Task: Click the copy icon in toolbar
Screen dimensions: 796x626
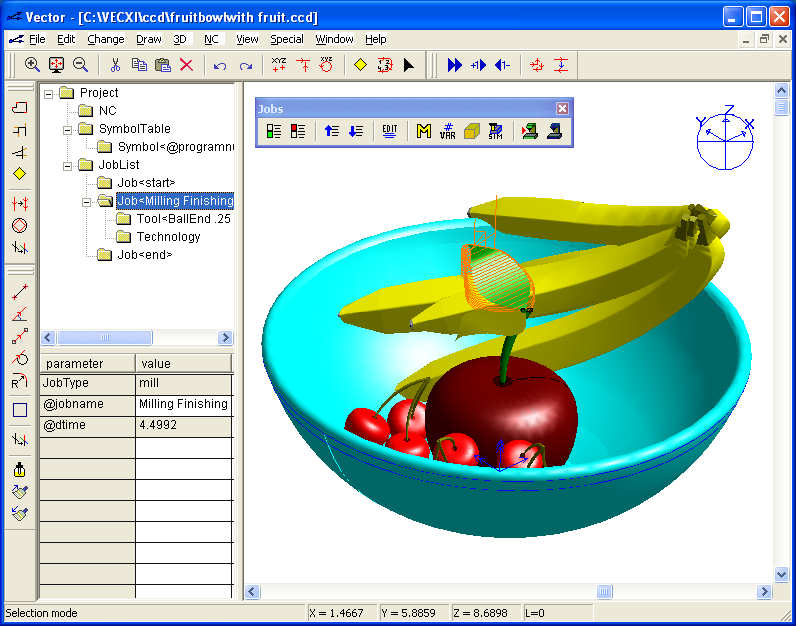Action: point(139,65)
